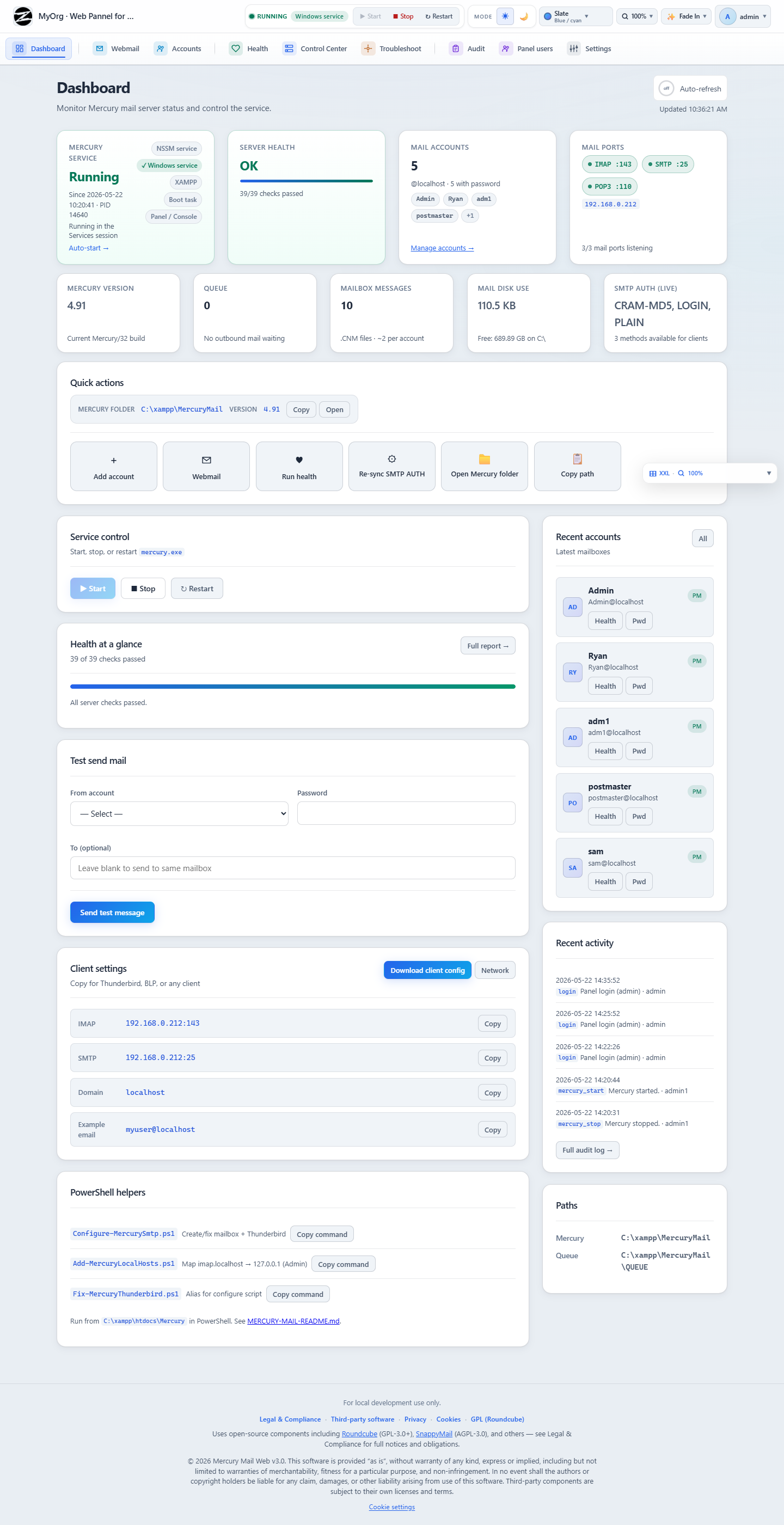Switch to light mode sun icon
The height and width of the screenshot is (1525, 784).
coord(505,16)
